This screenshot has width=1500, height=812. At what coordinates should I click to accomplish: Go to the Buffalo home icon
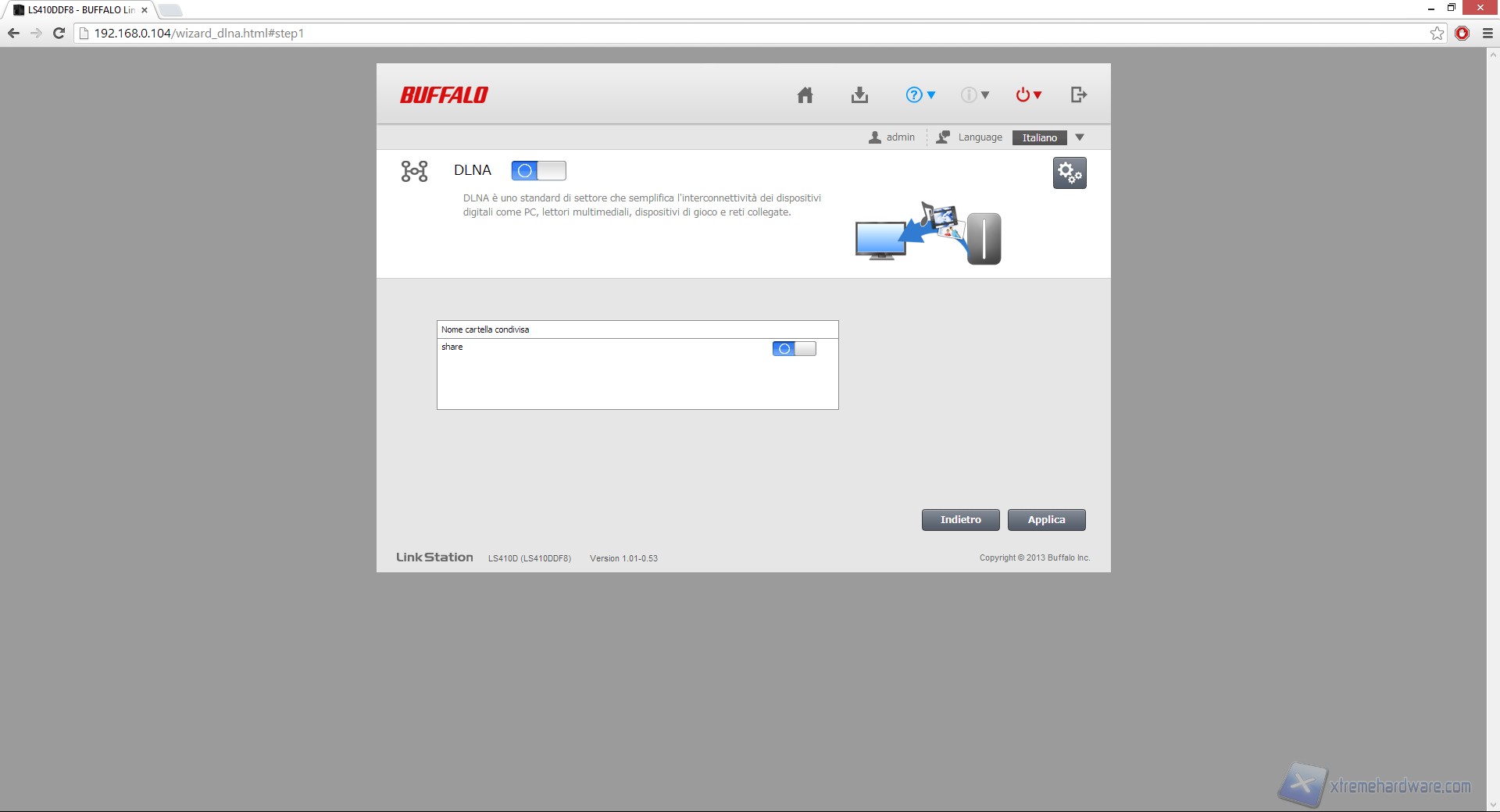tap(805, 95)
